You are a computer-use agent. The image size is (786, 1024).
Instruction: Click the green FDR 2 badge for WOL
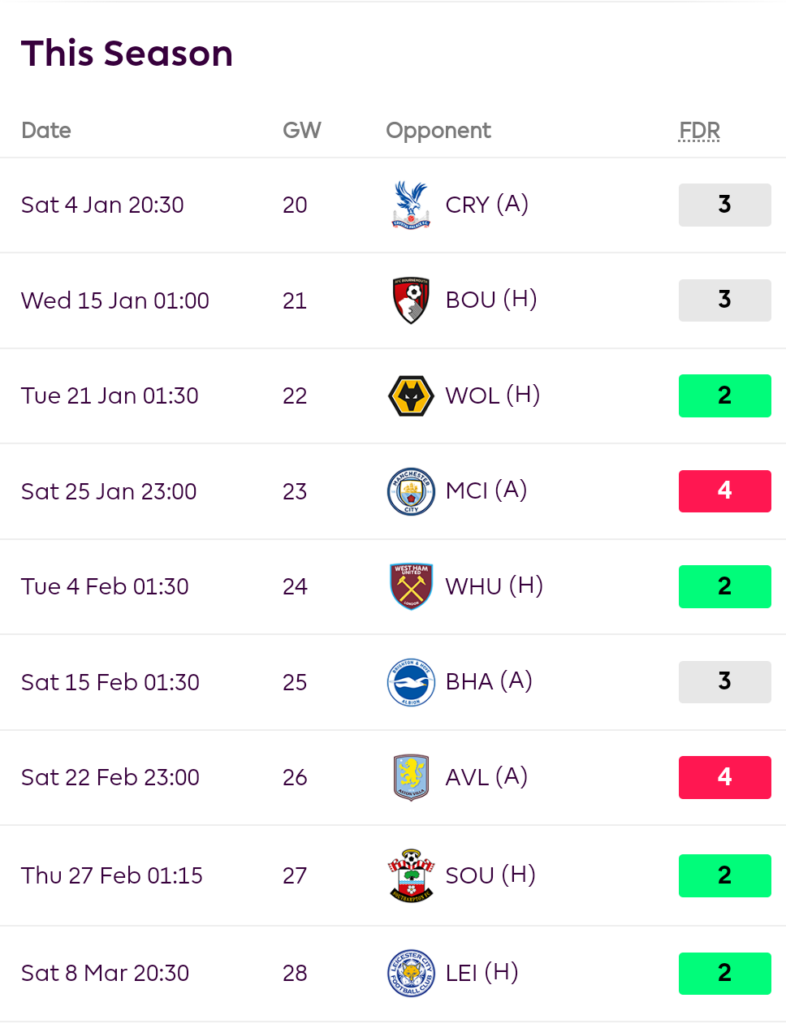[725, 396]
